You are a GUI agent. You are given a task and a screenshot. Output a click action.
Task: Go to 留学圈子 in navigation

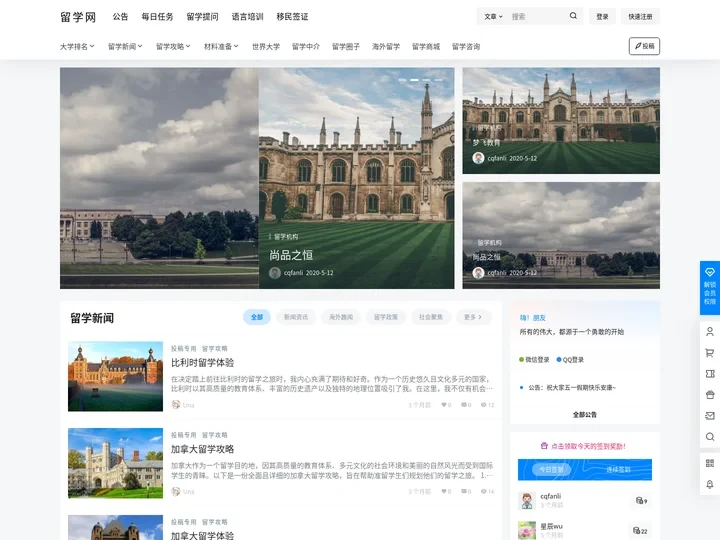pyautogui.click(x=346, y=46)
